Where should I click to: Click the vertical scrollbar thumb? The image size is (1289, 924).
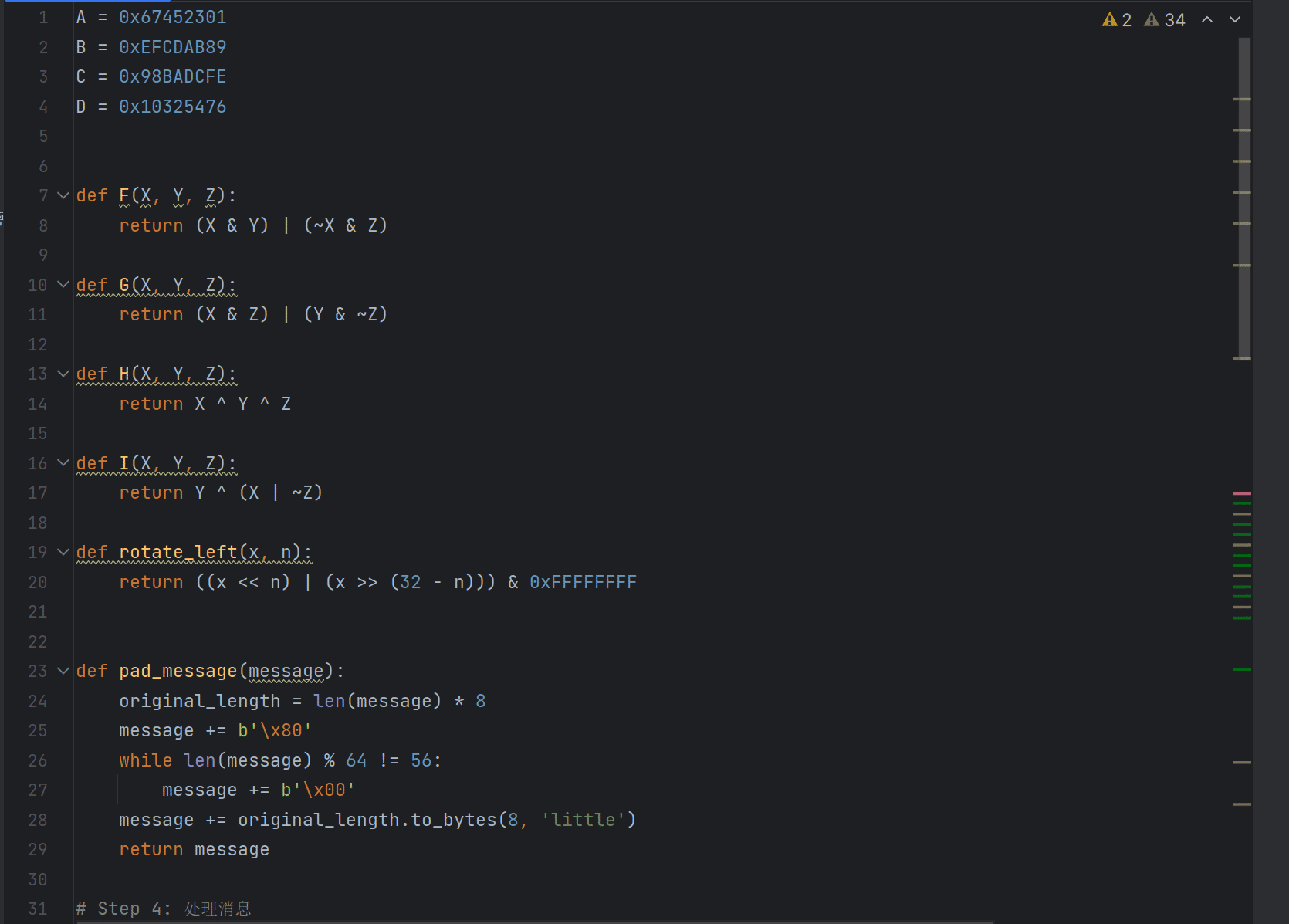click(x=1243, y=197)
